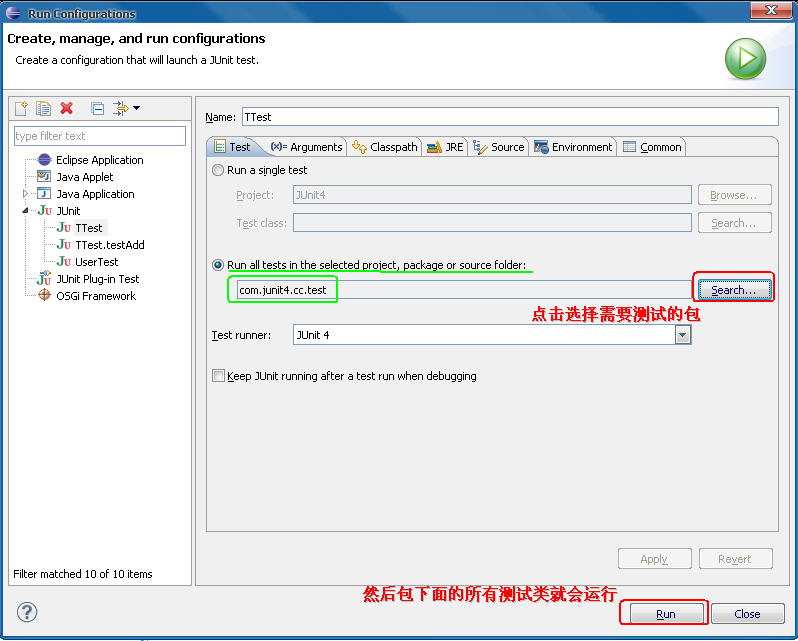Expand the Java Application tree node
This screenshot has height=641, width=798.
[26, 194]
